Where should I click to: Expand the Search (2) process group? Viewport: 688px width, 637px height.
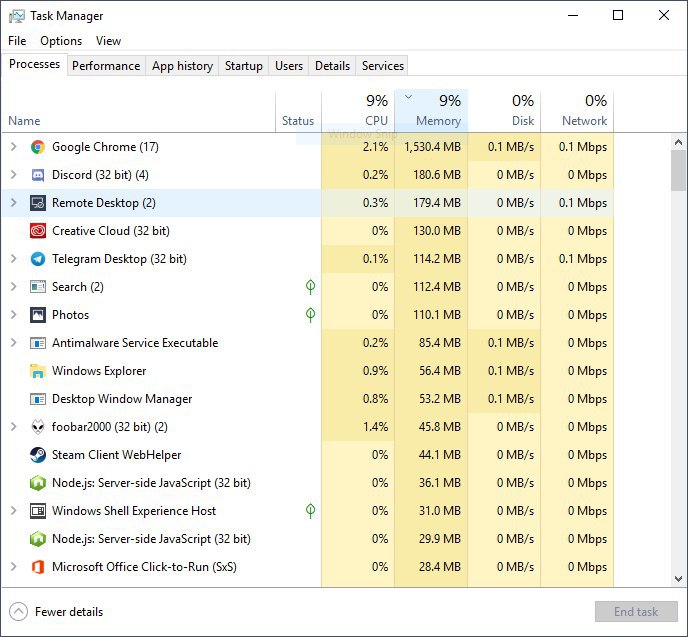(x=14, y=286)
